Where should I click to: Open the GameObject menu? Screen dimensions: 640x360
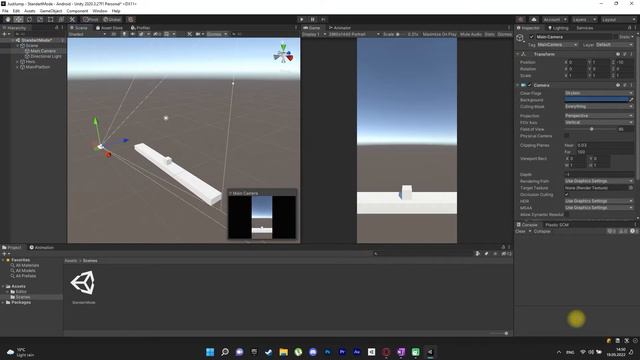pos(51,11)
